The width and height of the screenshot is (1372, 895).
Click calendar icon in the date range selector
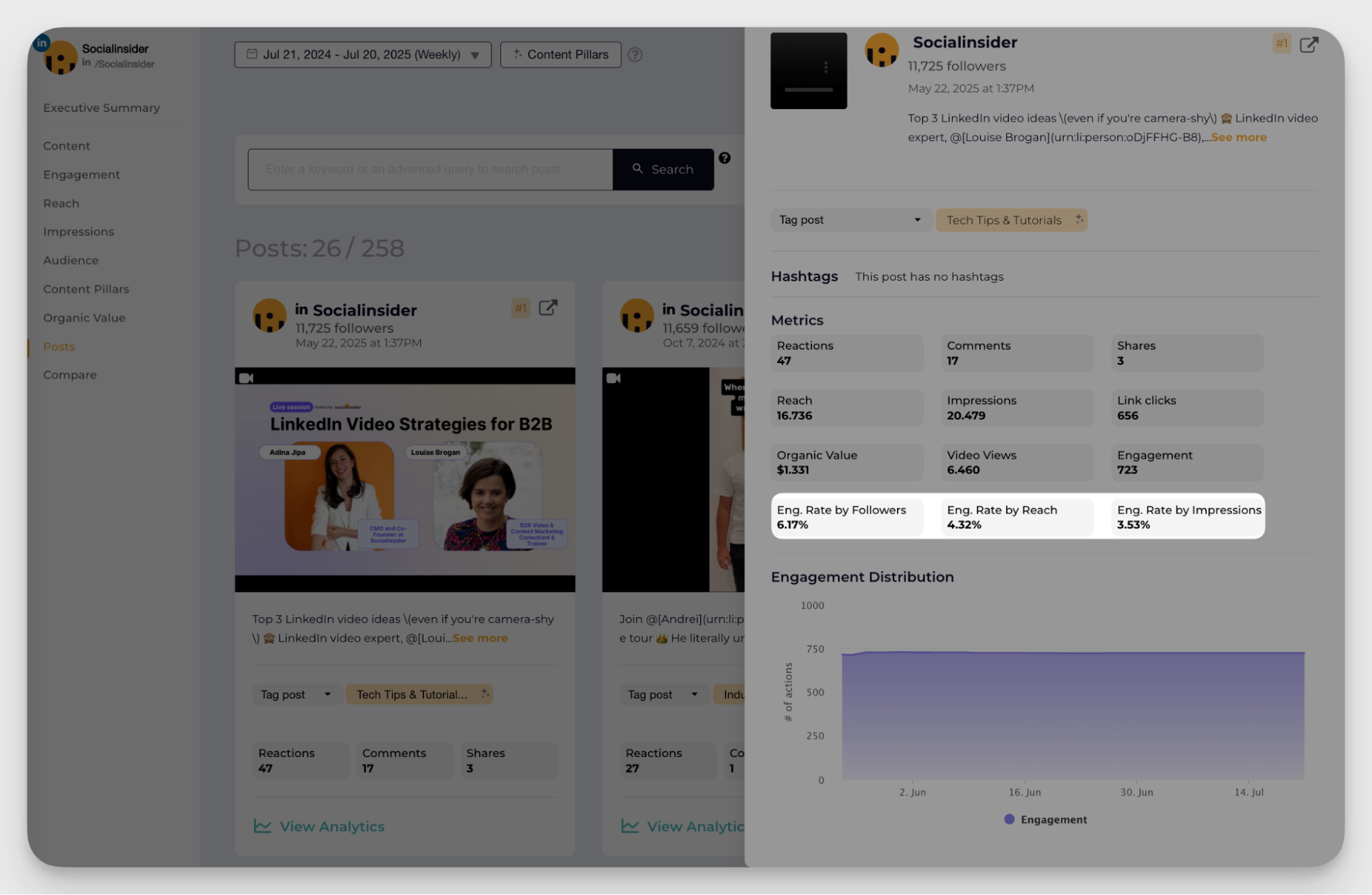[x=252, y=54]
